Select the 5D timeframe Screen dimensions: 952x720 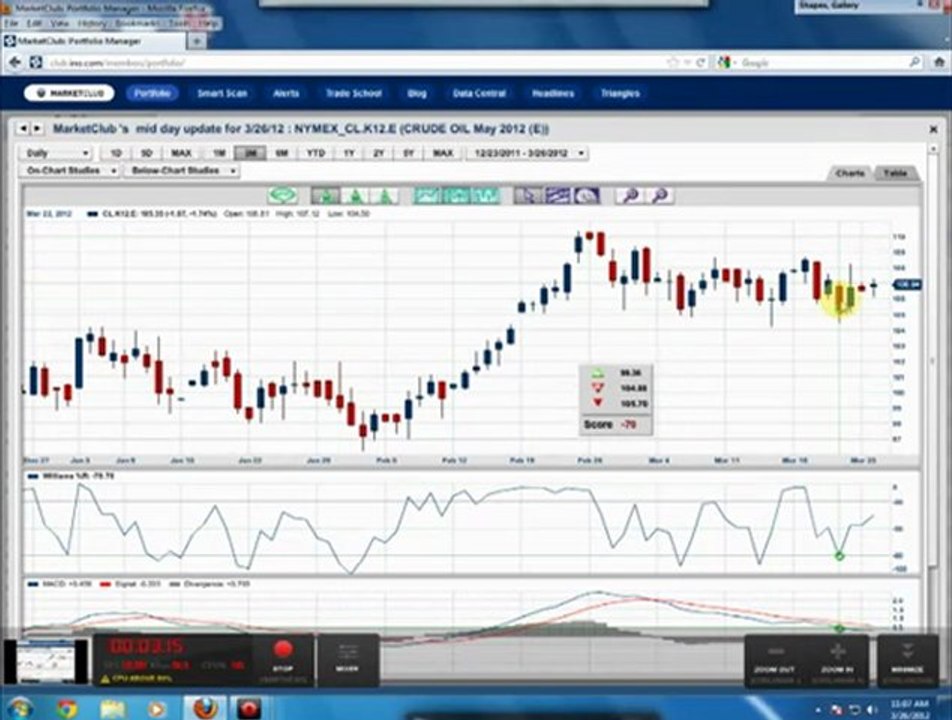coord(146,153)
